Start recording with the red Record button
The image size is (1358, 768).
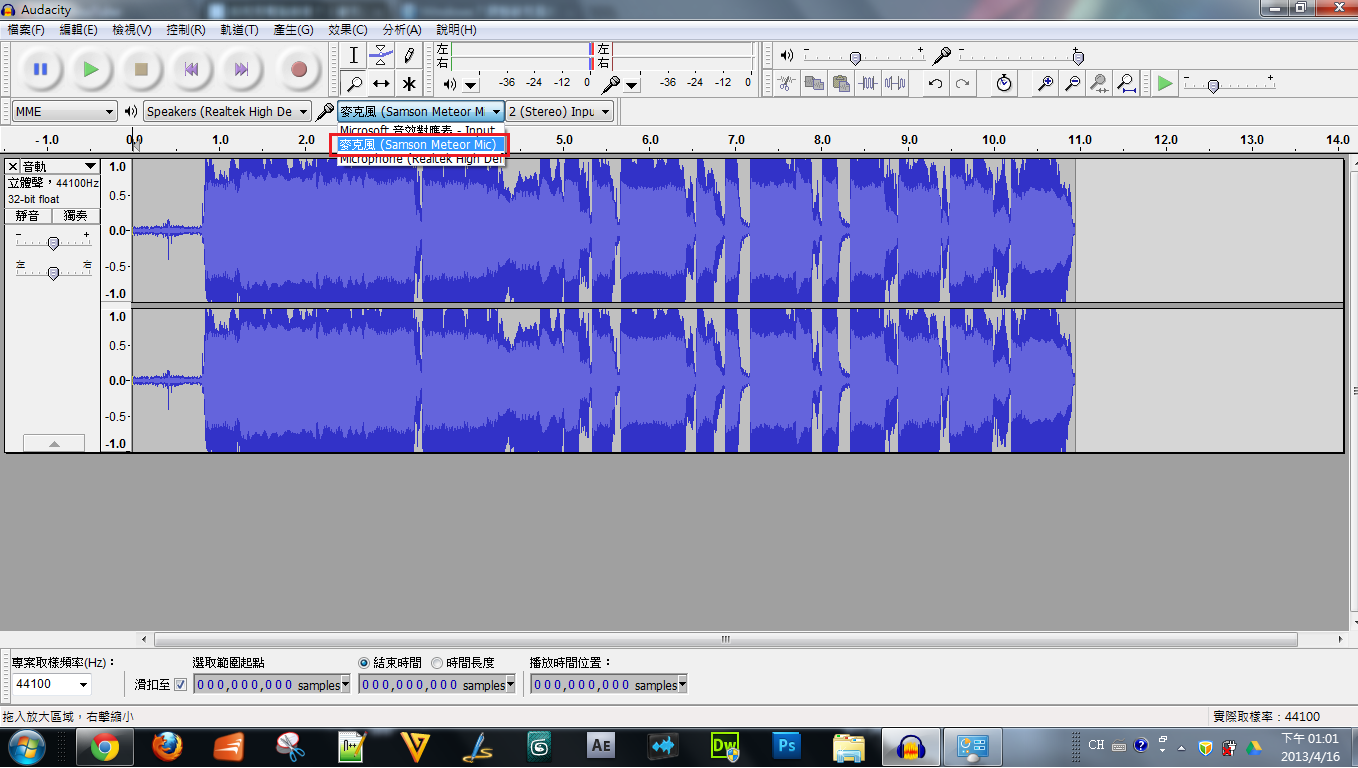click(298, 69)
